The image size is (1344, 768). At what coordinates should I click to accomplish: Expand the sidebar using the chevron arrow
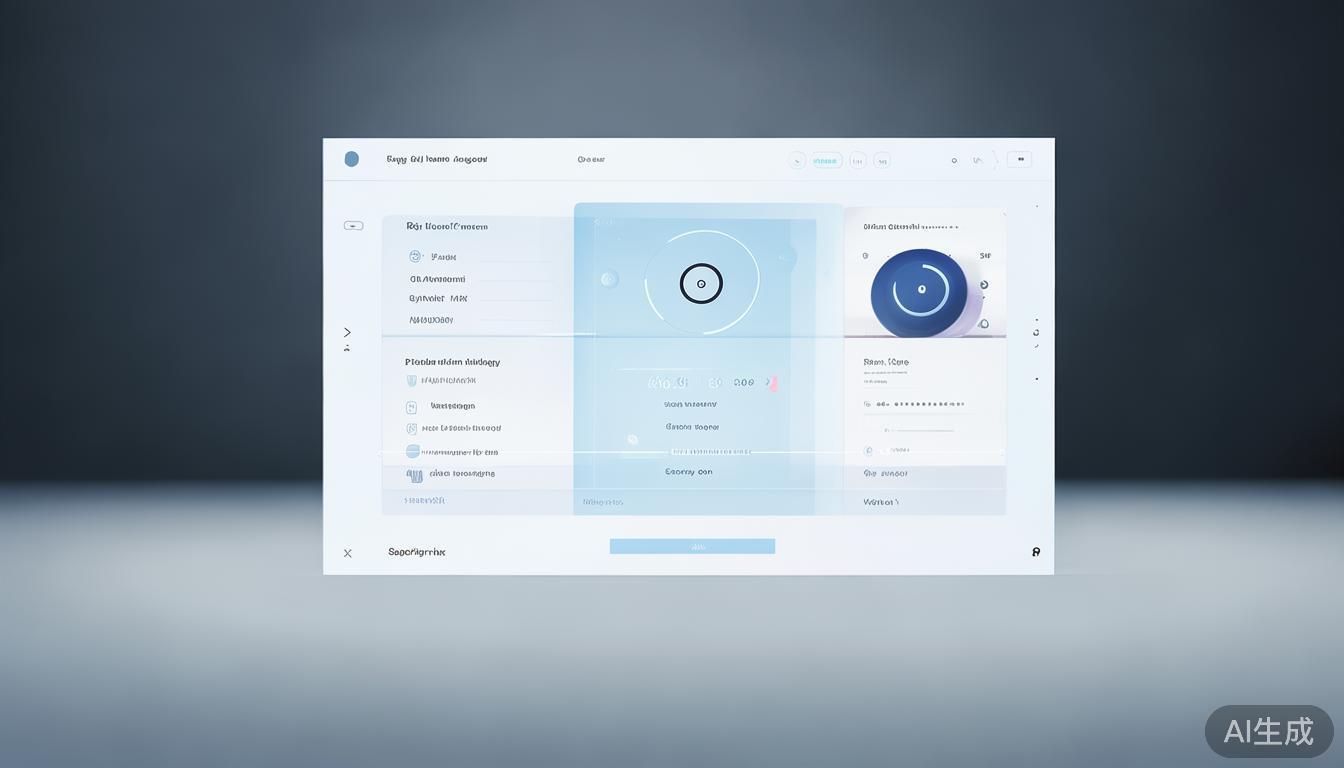coord(347,332)
